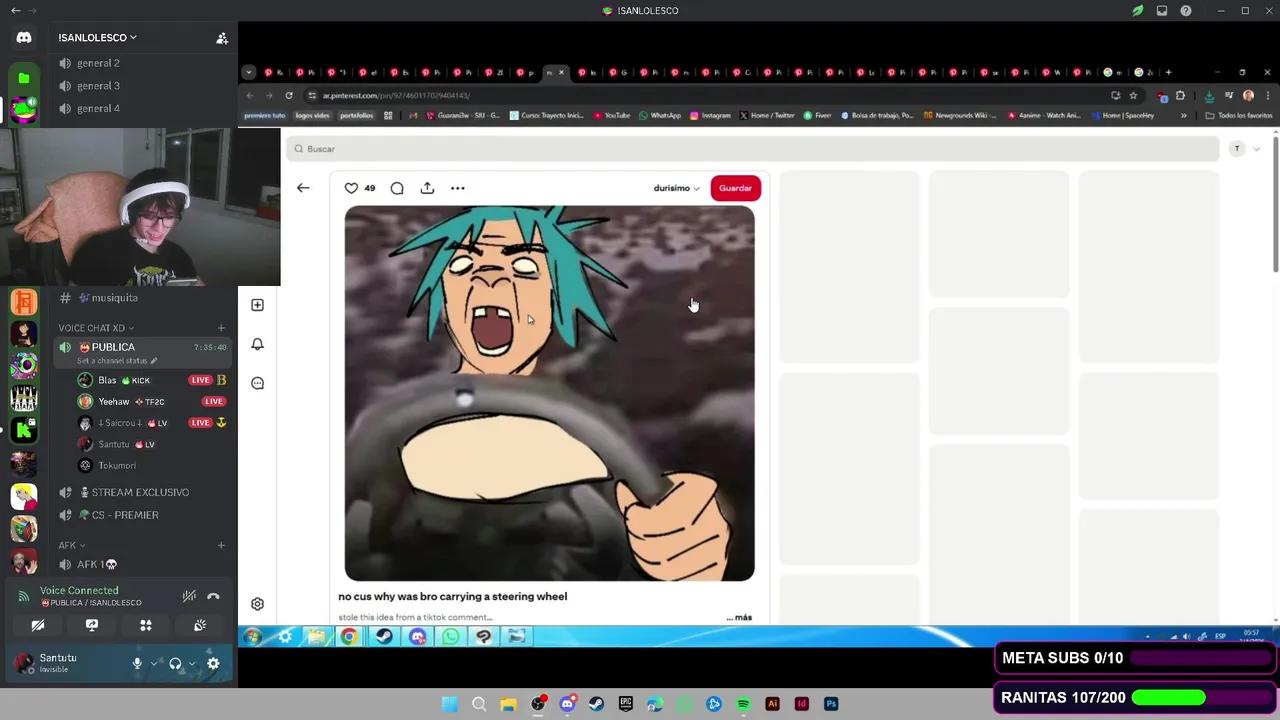Open headphone output options chevron
1280x720 pixels.
point(192,663)
